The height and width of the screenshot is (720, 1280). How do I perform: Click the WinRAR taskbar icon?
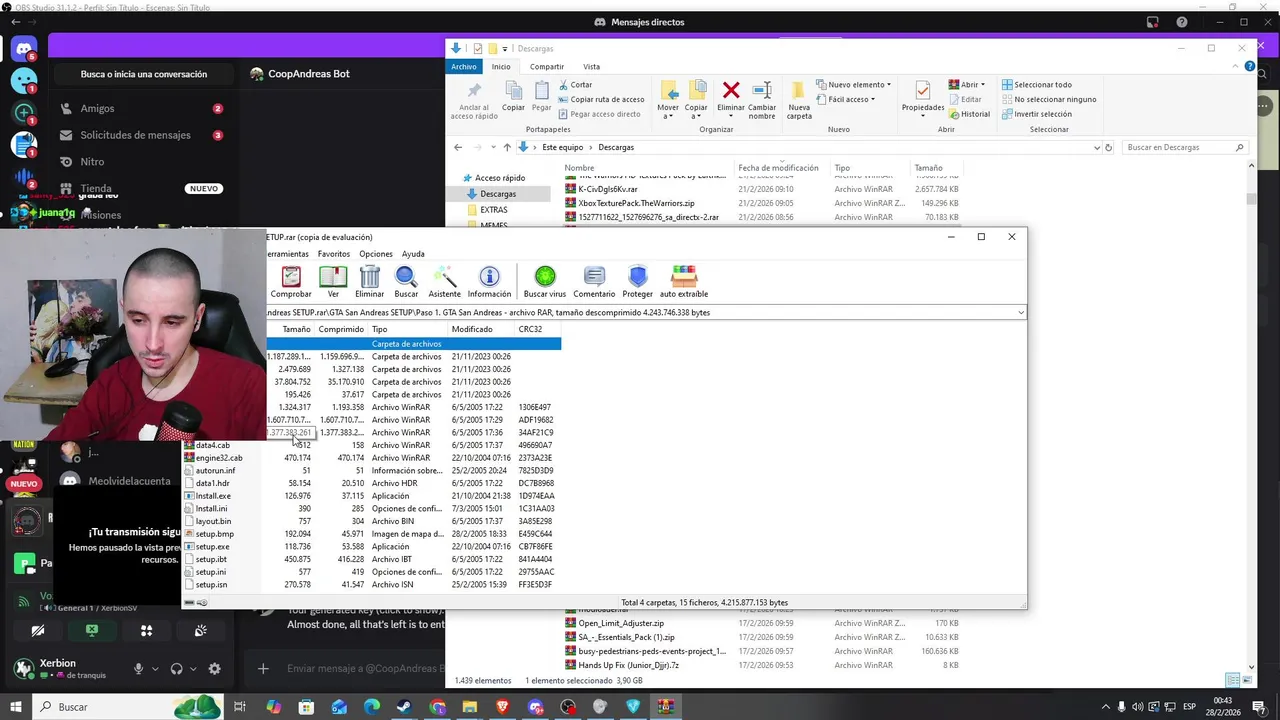[665, 707]
